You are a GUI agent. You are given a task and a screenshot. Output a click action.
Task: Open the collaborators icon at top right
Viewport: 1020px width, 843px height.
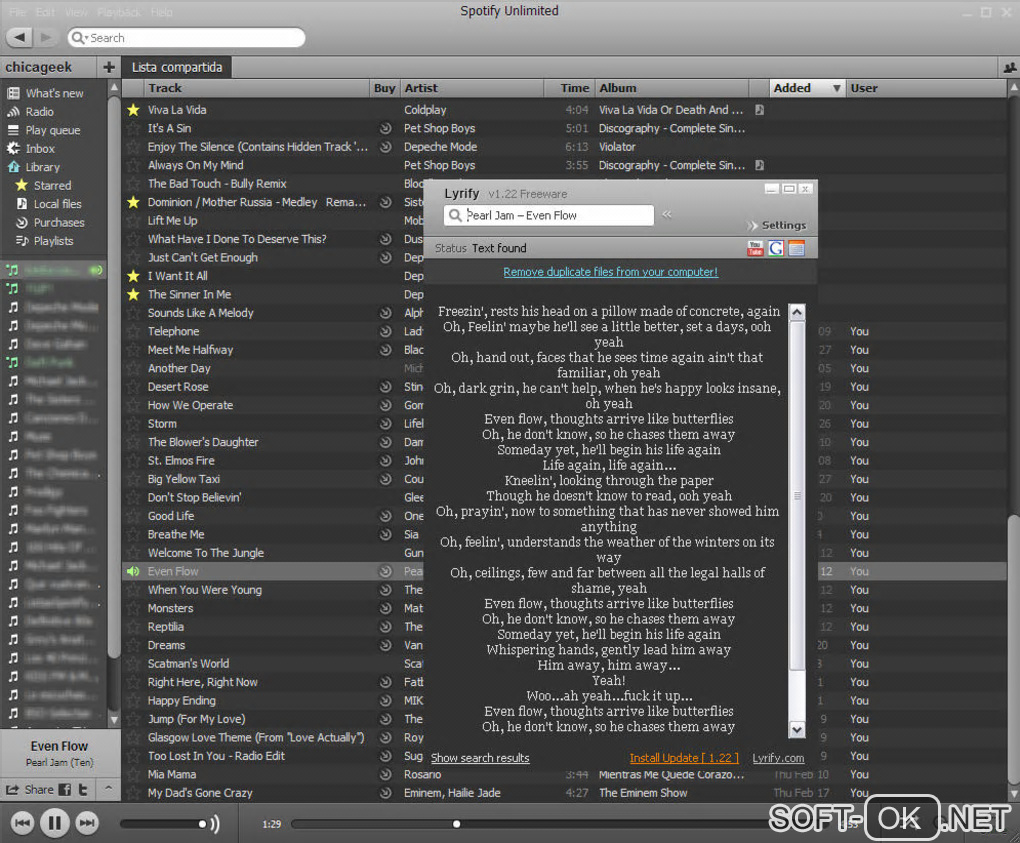[1010, 68]
